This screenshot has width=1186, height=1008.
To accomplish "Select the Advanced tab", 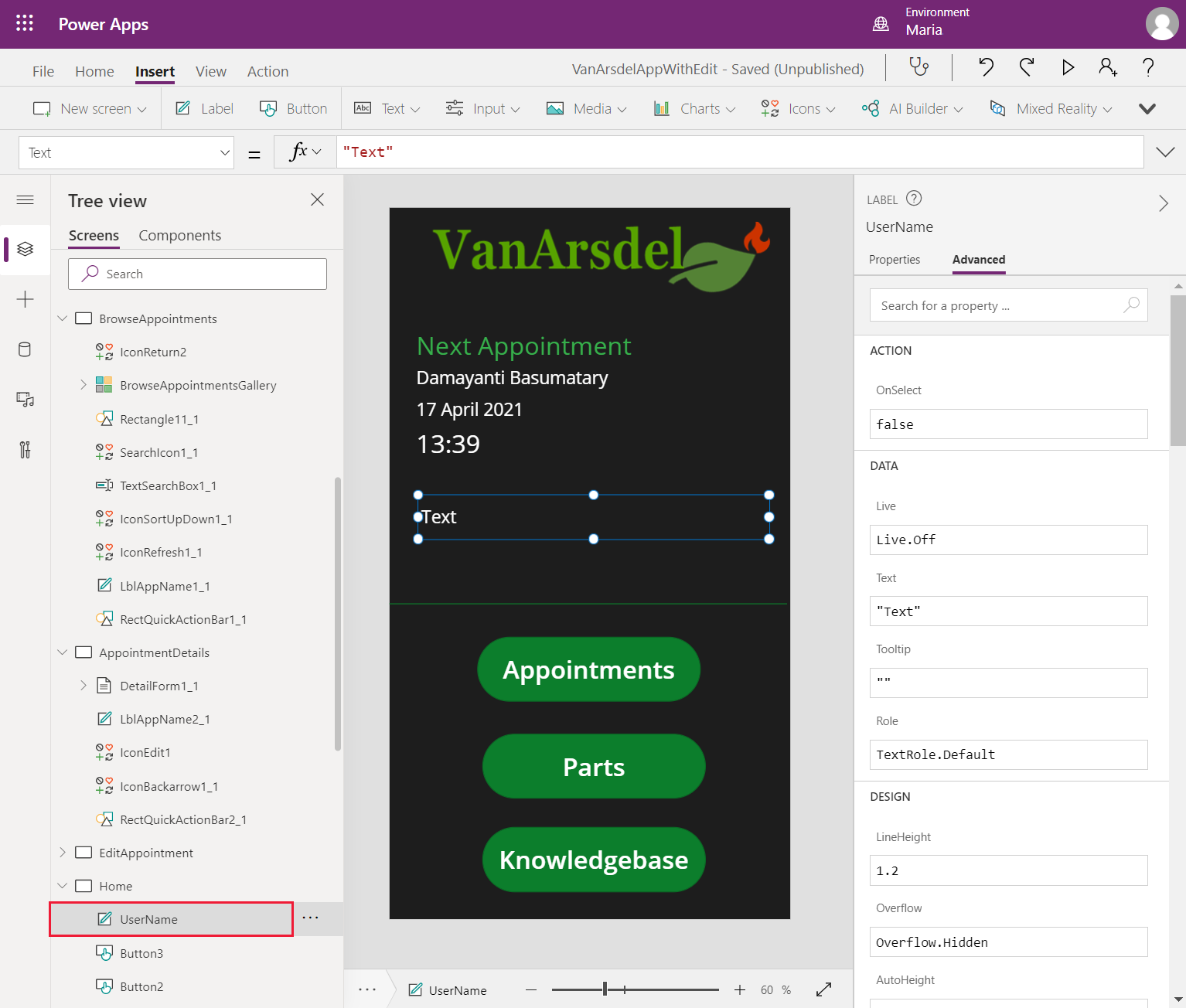I will [979, 260].
